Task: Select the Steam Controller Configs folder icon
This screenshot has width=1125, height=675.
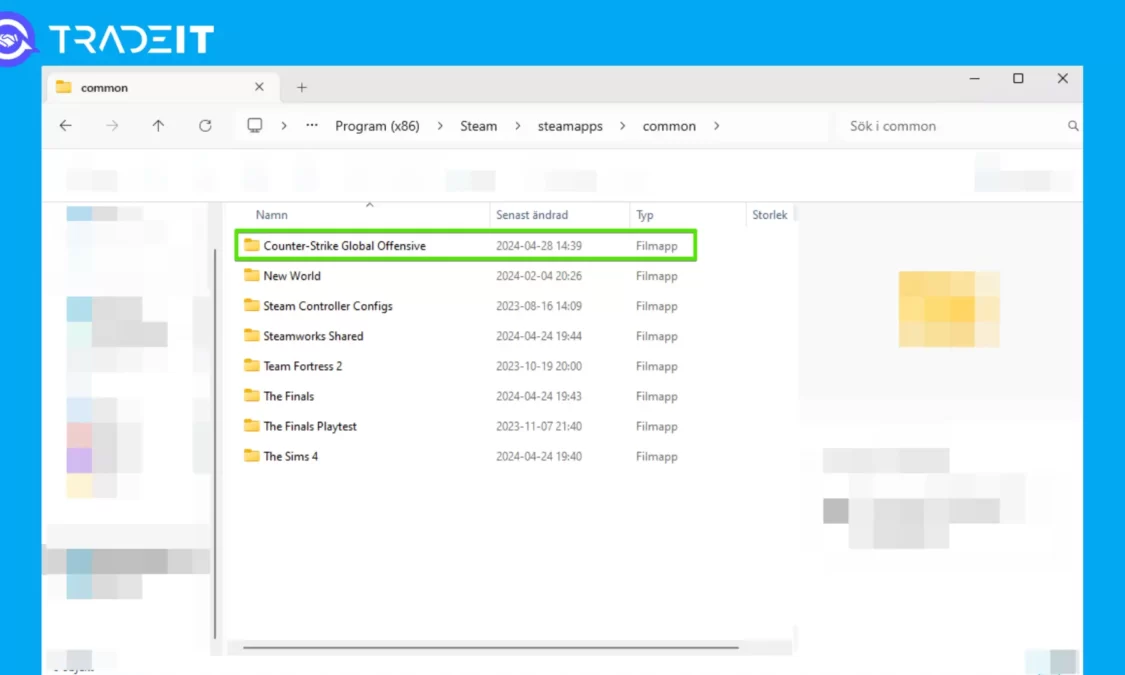Action: pyautogui.click(x=251, y=306)
